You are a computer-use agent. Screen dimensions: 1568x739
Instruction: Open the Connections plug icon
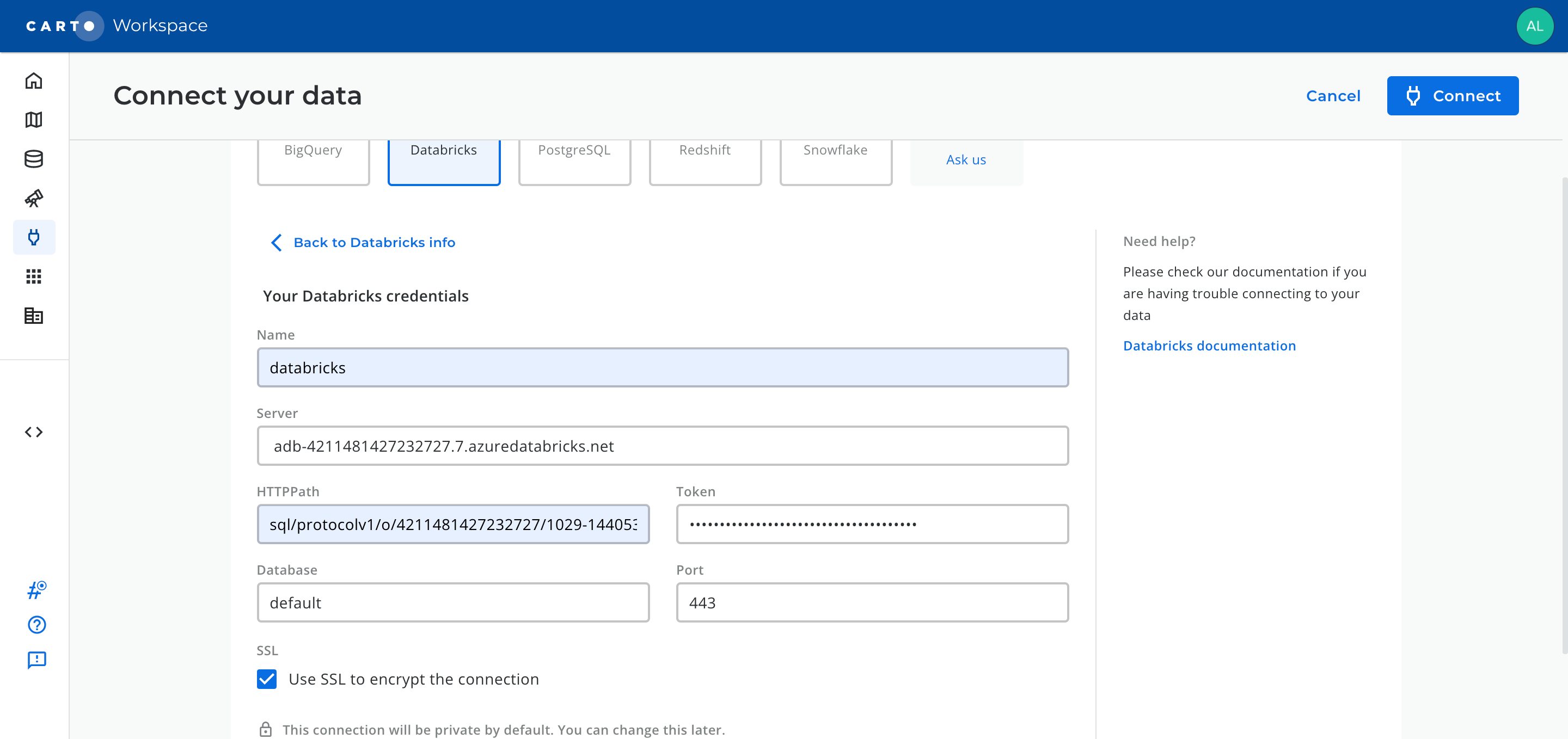click(34, 237)
